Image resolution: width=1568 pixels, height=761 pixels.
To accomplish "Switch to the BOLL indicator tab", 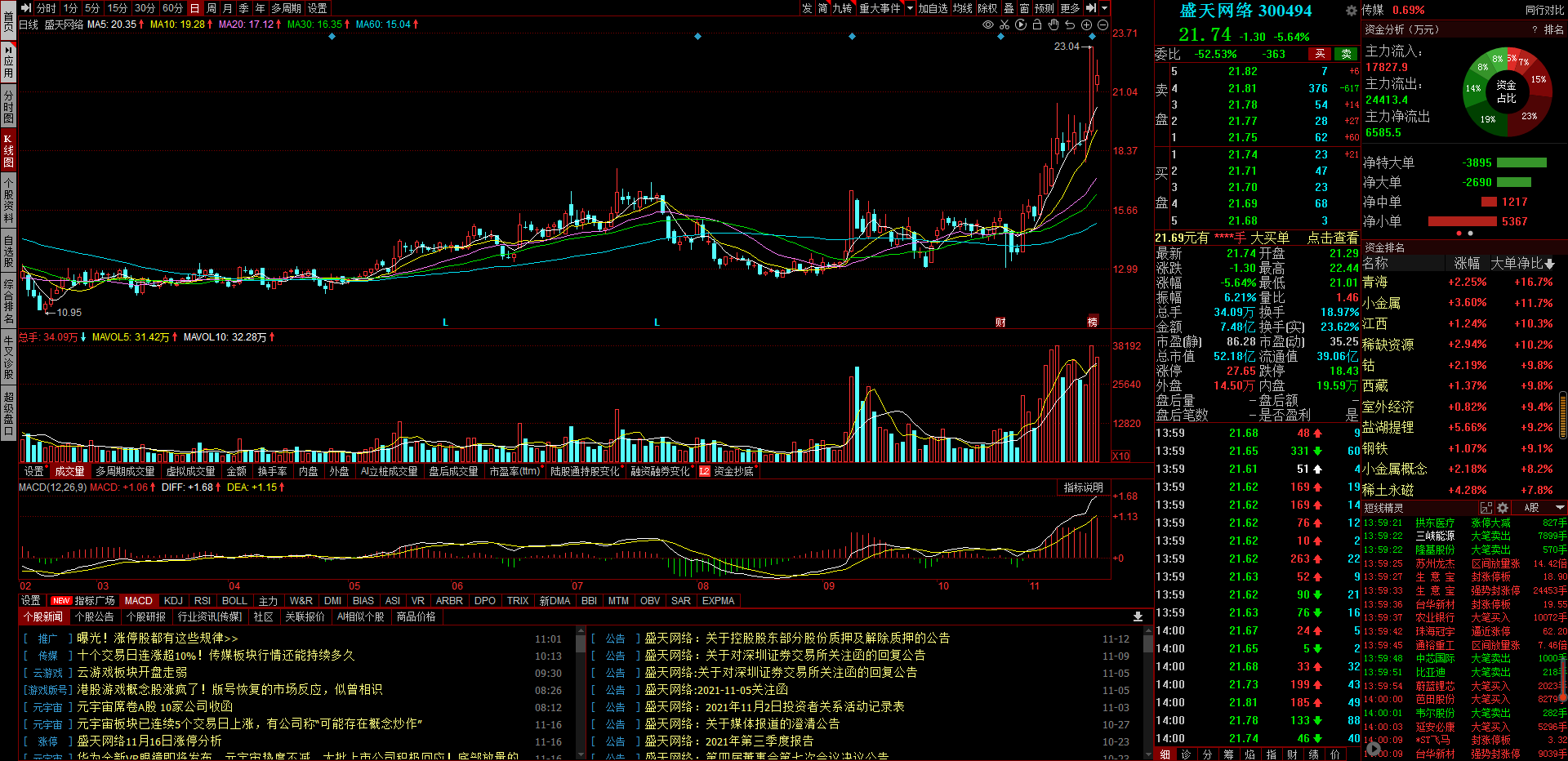I will coord(234,600).
